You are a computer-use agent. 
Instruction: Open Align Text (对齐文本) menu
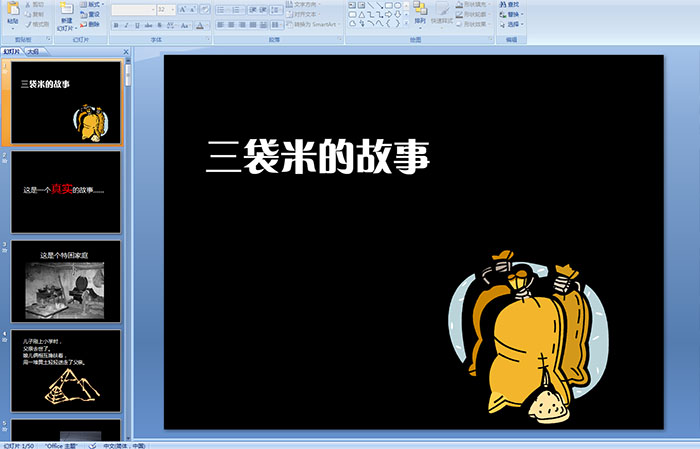coord(304,14)
